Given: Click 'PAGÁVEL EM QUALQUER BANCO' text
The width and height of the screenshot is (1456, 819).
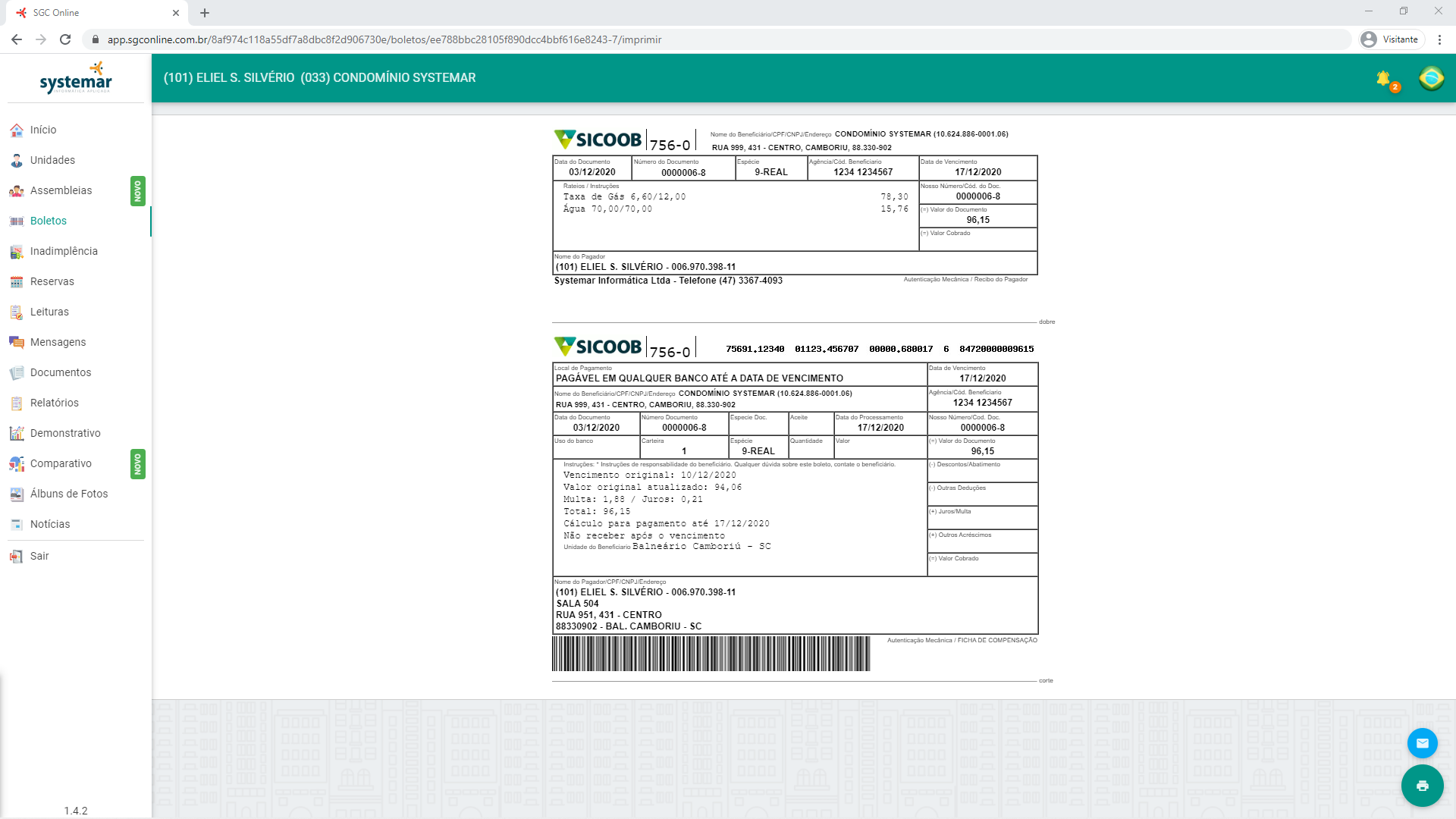Looking at the screenshot, I should pyautogui.click(x=699, y=378).
